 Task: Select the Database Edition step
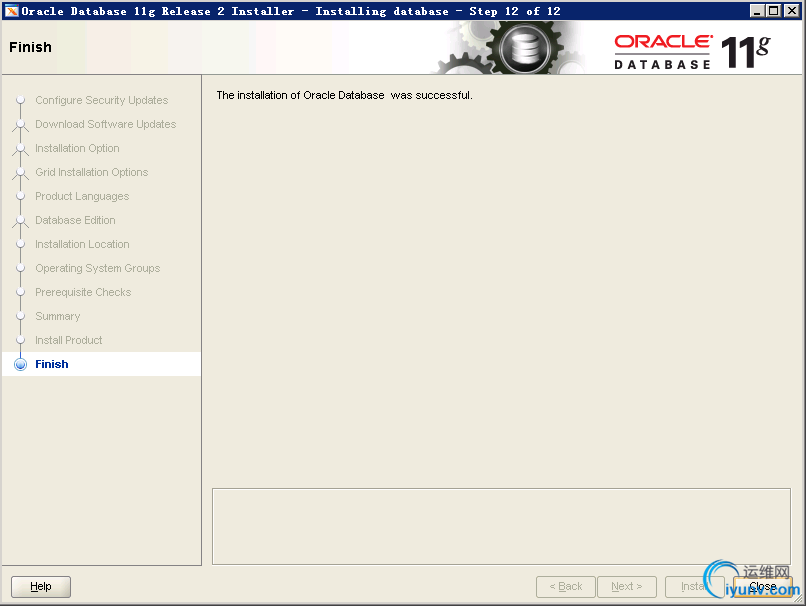point(75,220)
